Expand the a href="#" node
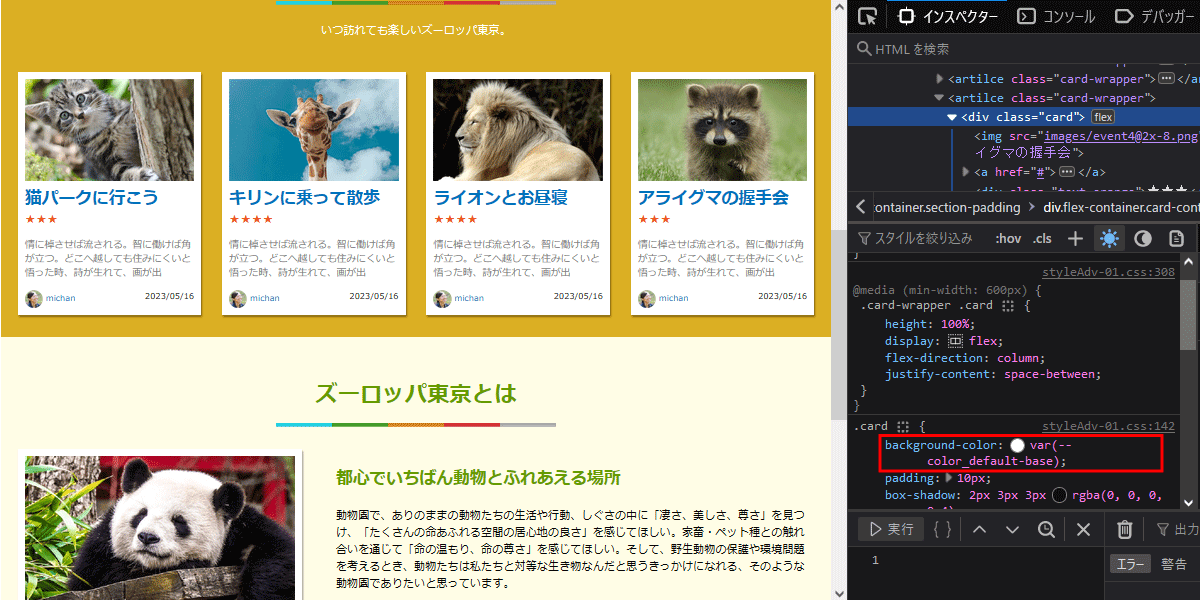The width and height of the screenshot is (1200, 600). click(x=966, y=172)
